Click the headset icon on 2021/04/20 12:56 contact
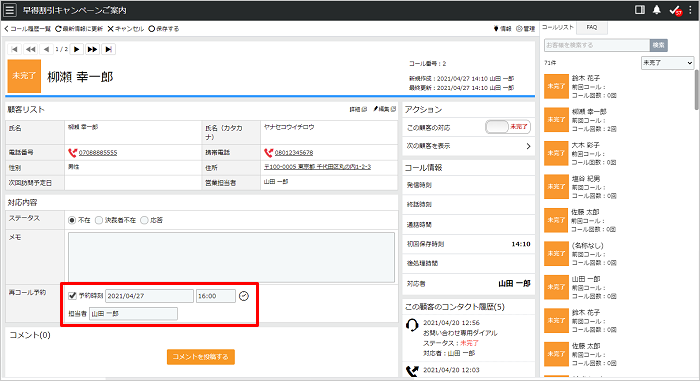This screenshot has height=381, width=700. (412, 325)
